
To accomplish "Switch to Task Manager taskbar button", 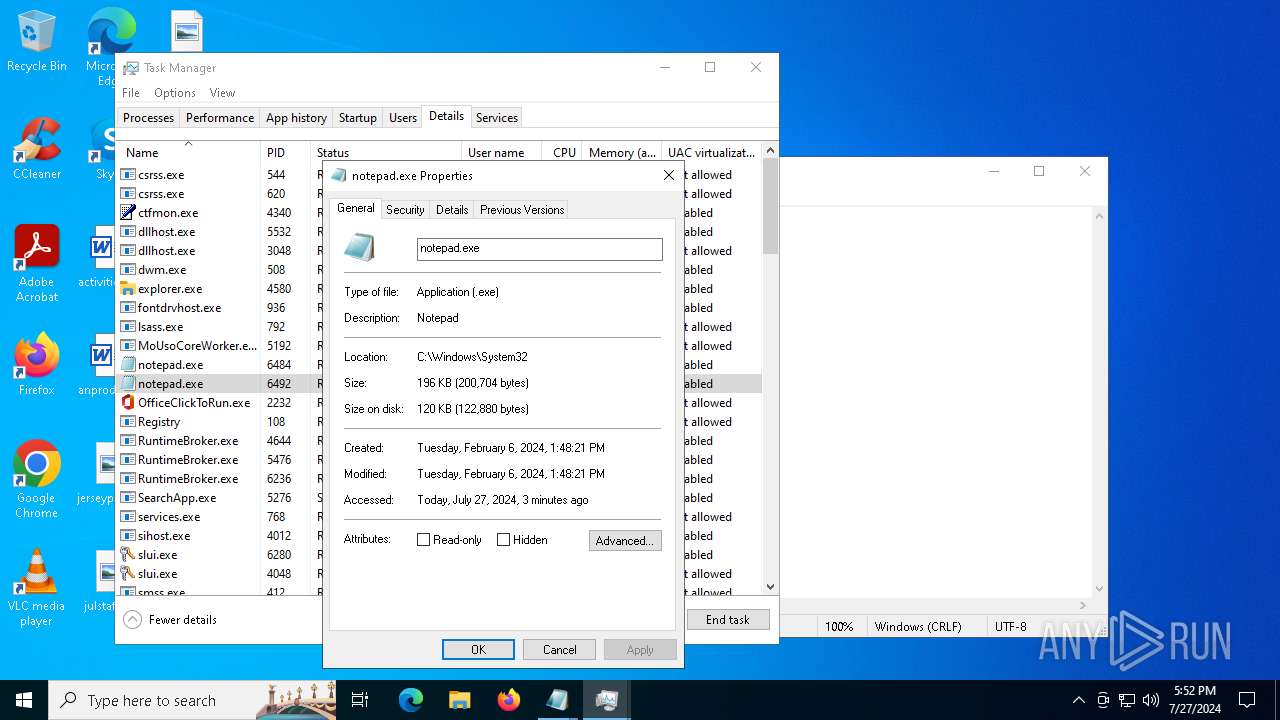I will click(x=606, y=700).
